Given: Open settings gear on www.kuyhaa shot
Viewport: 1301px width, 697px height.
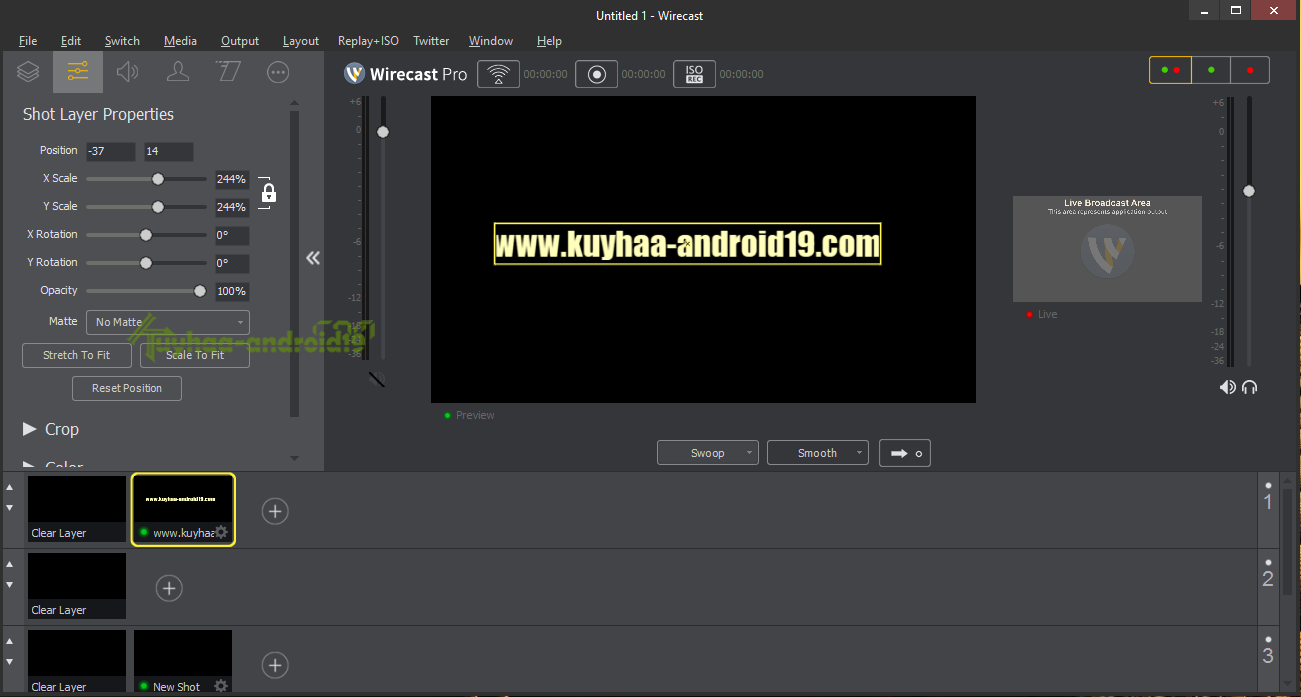Looking at the screenshot, I should click(221, 533).
